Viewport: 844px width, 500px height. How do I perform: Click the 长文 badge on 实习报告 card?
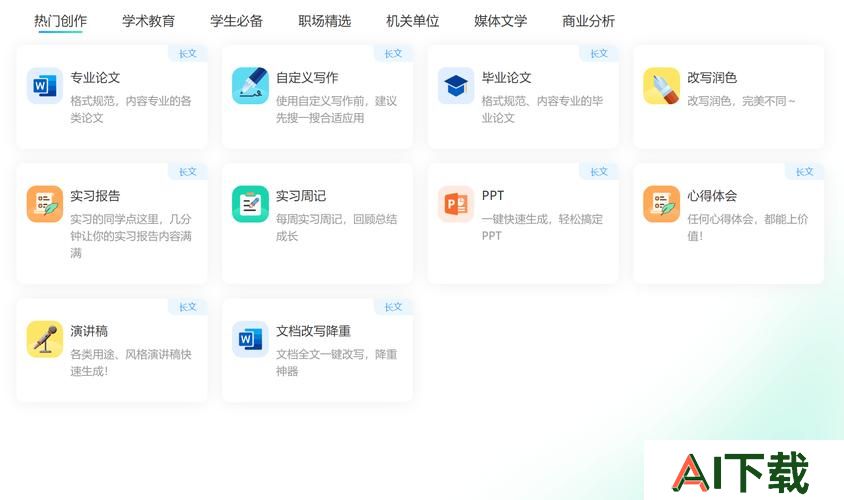tap(188, 172)
